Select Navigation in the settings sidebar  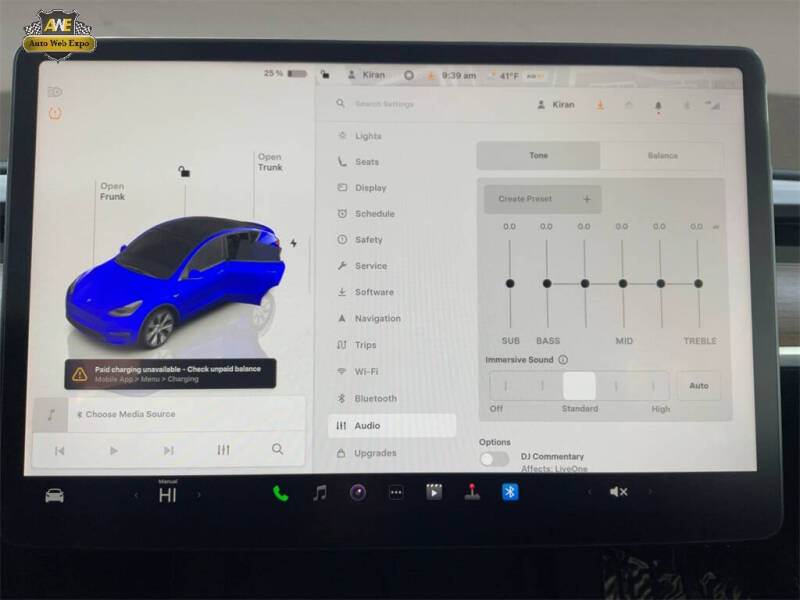(x=381, y=318)
